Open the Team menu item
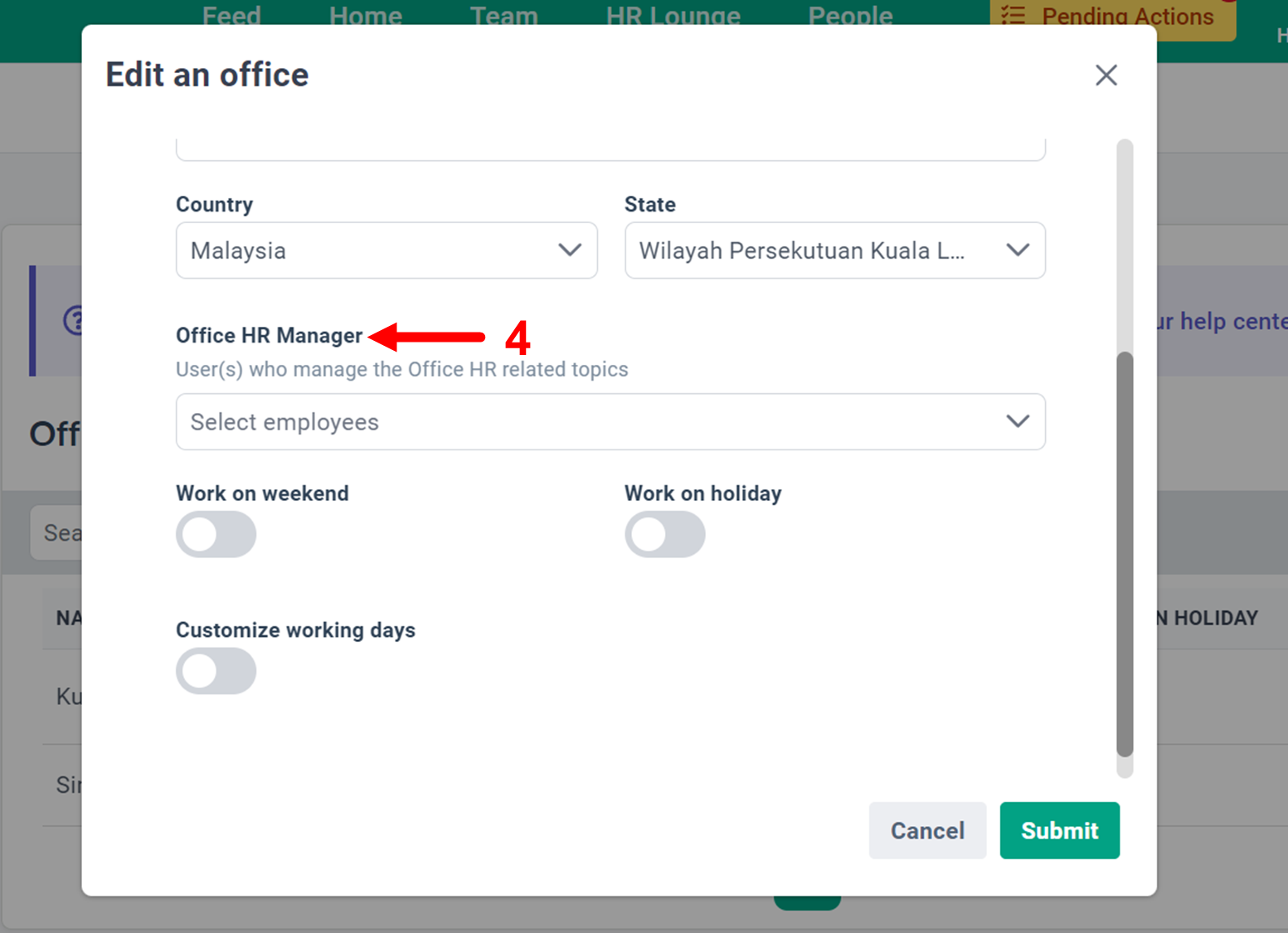This screenshot has height=933, width=1288. click(503, 15)
